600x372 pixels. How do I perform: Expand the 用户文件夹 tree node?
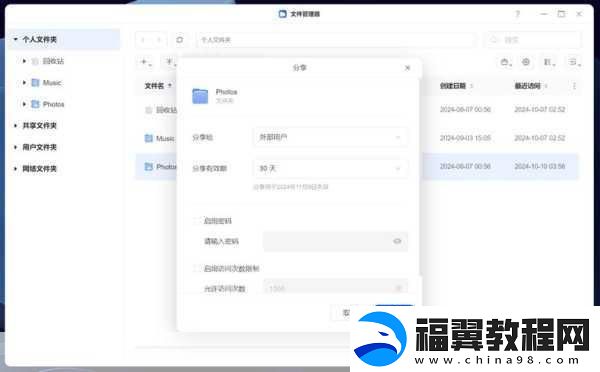tap(15, 147)
